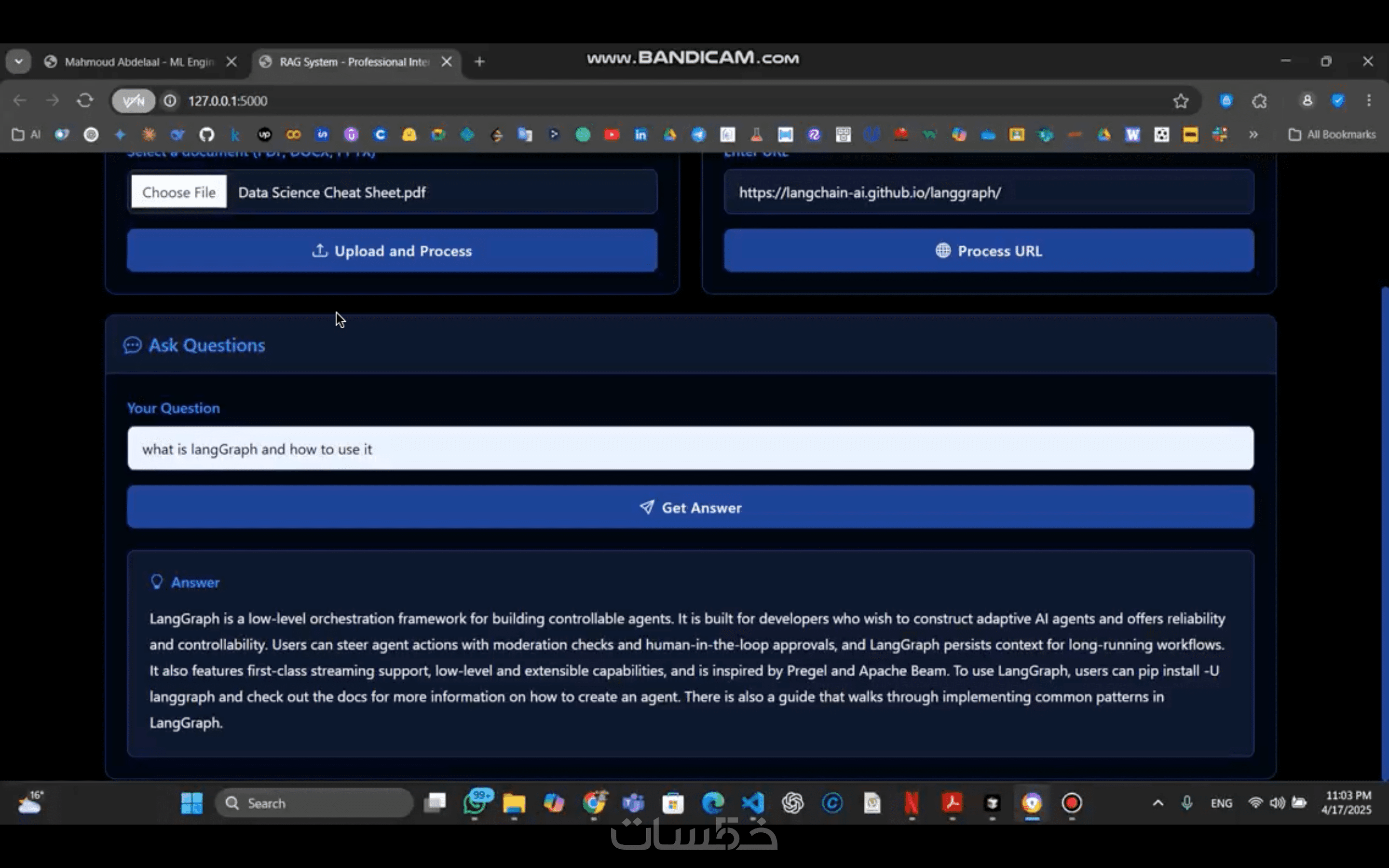Click the Get Answer button
This screenshot has height=868, width=1389.
pyautogui.click(x=690, y=507)
